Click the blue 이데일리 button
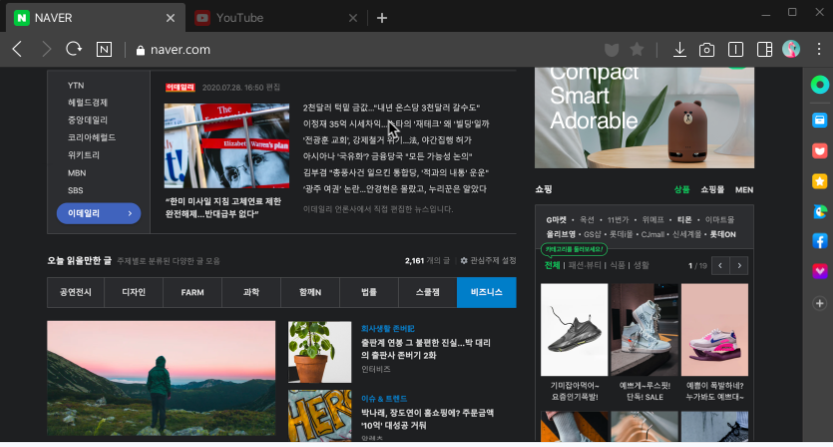This screenshot has height=447, width=833. point(99,213)
